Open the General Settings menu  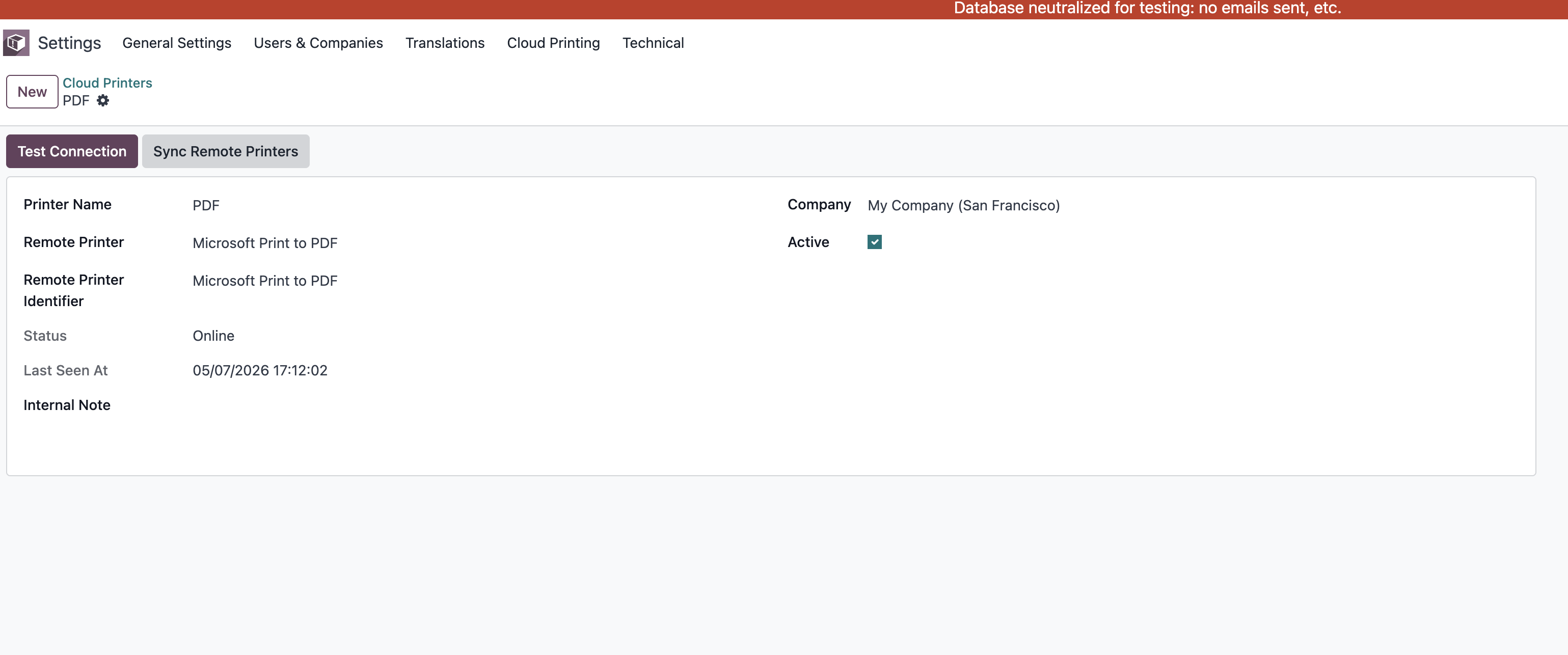coord(177,43)
